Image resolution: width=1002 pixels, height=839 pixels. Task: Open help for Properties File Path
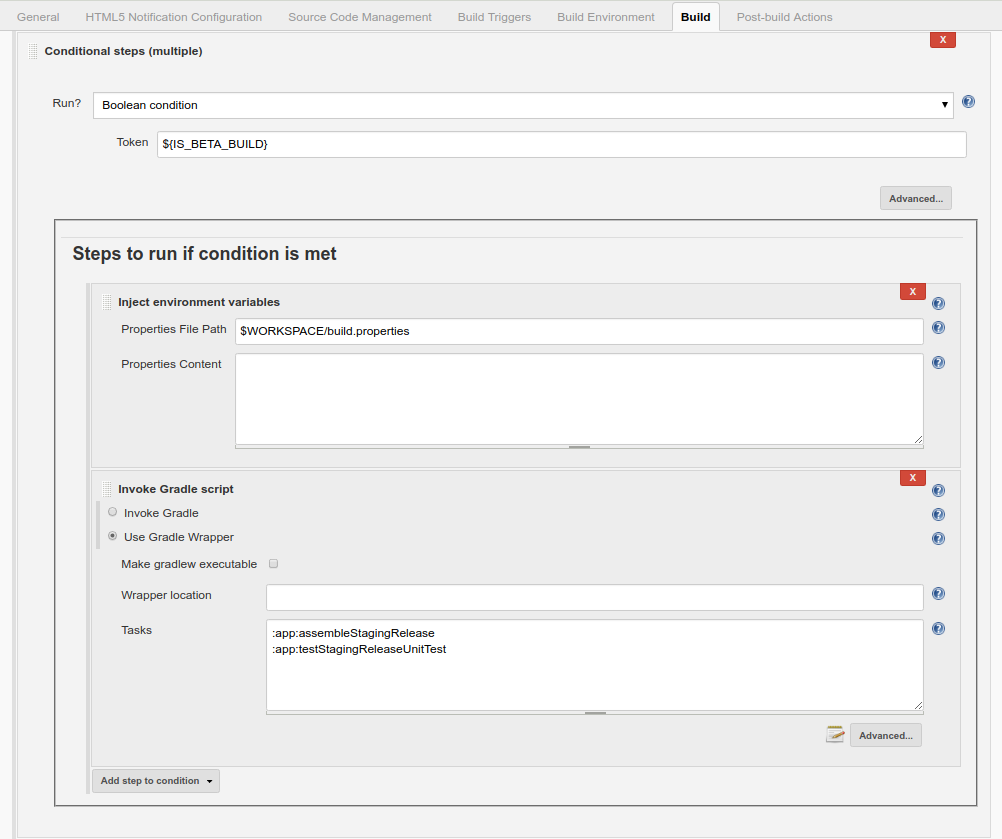pyautogui.click(x=938, y=328)
